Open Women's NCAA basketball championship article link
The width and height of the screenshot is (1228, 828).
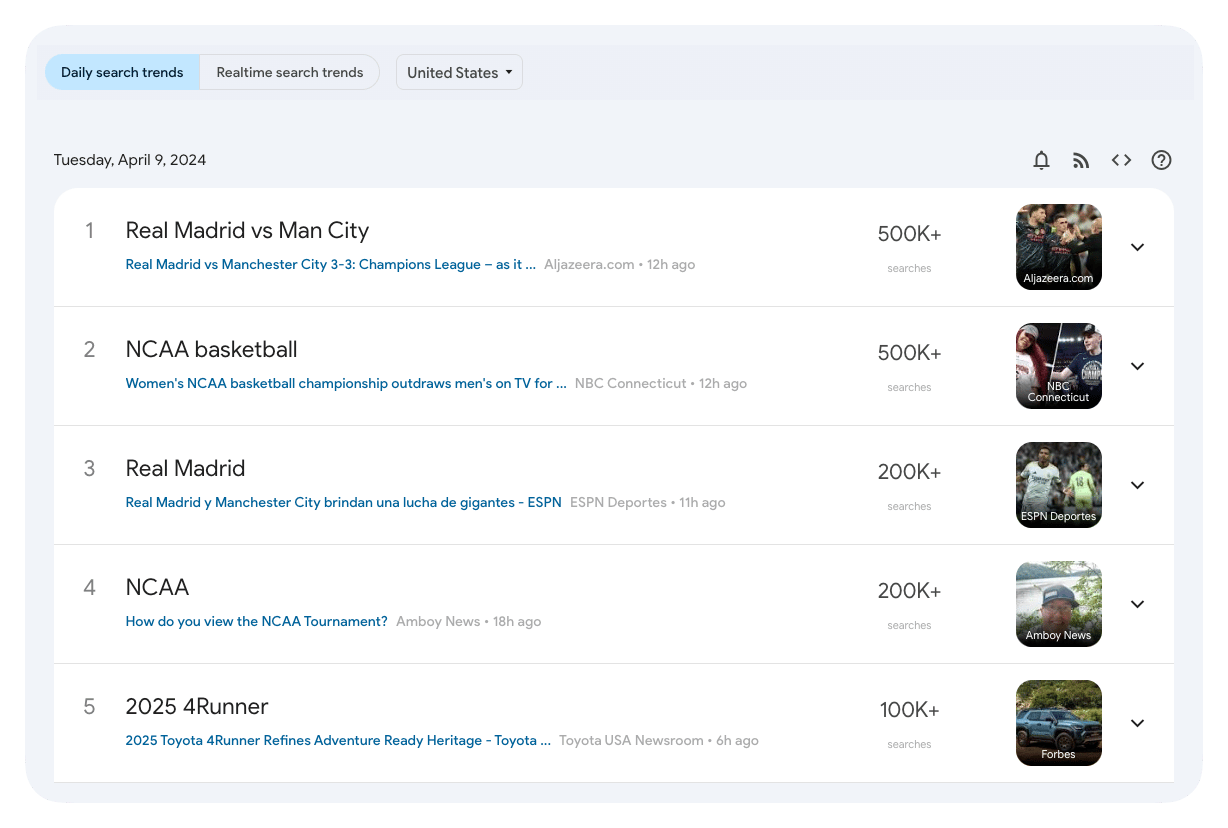click(x=346, y=384)
